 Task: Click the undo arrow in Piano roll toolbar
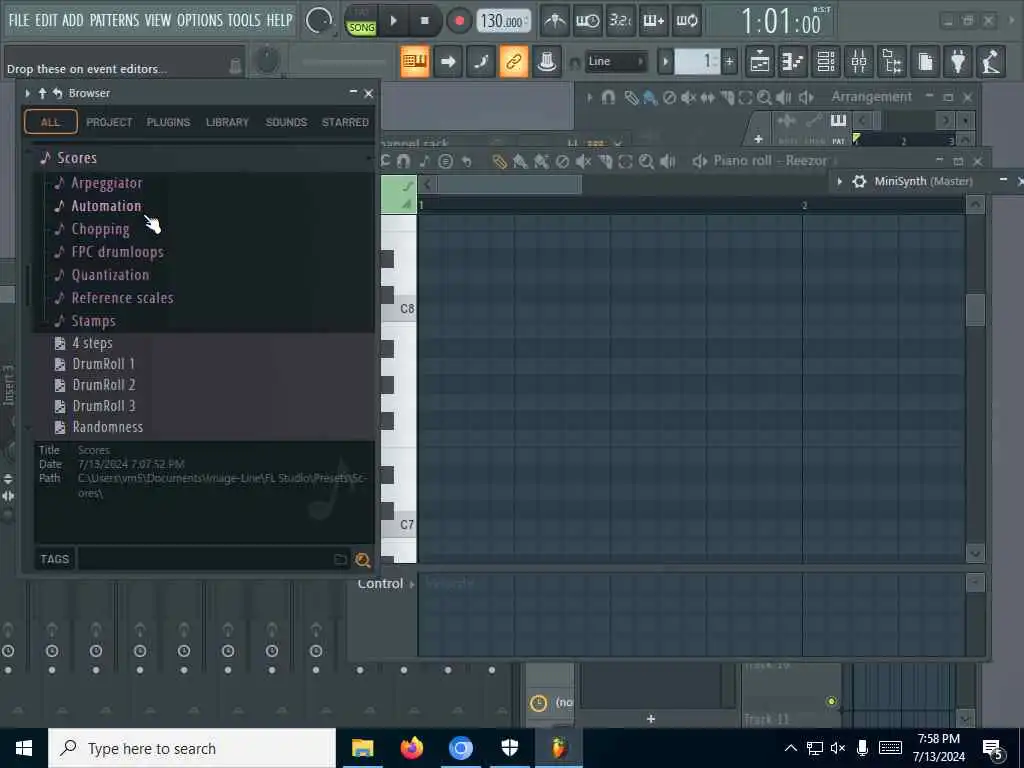[x=466, y=161]
